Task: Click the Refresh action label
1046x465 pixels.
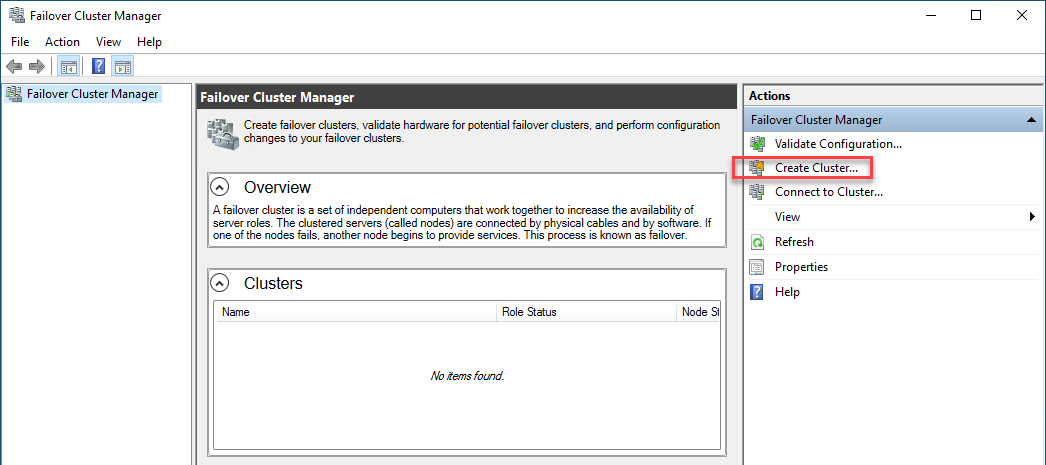Action: tap(794, 242)
